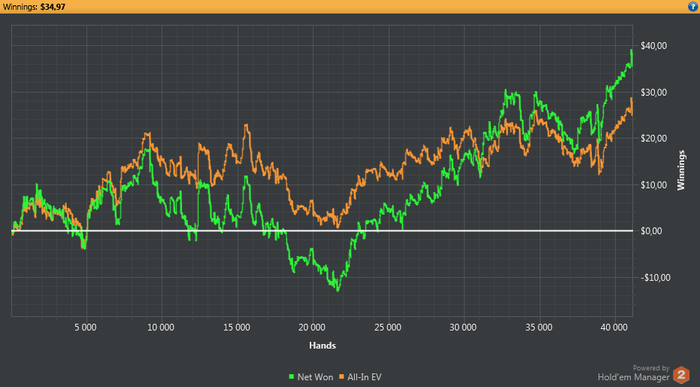
Task: Click the 5 000 hands axis label
Action: tap(85, 328)
